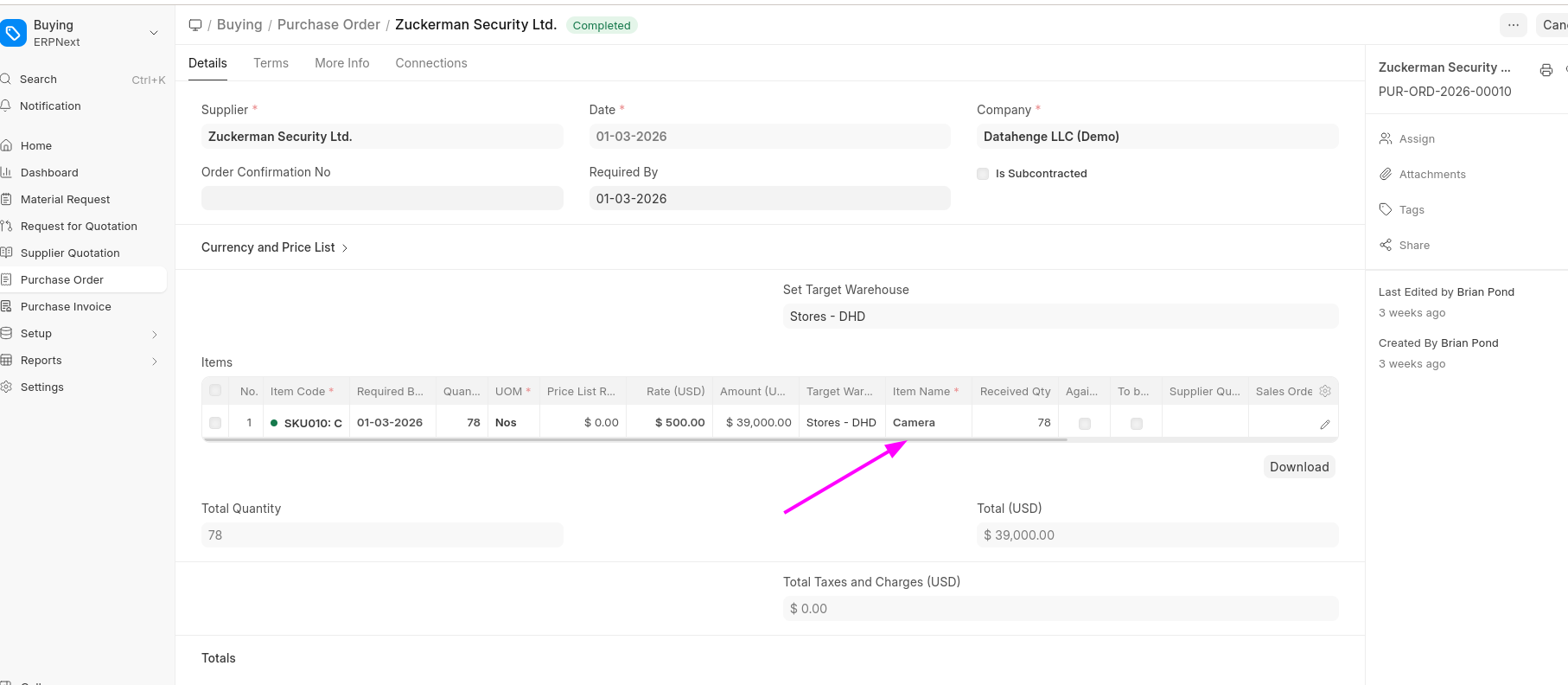Open the Assign option with people icon
1568x685 pixels.
[x=1386, y=138]
